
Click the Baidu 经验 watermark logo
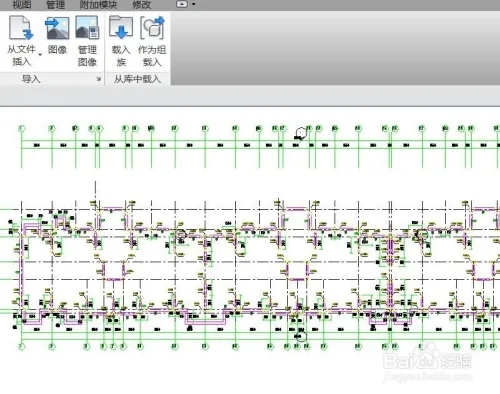(428, 361)
